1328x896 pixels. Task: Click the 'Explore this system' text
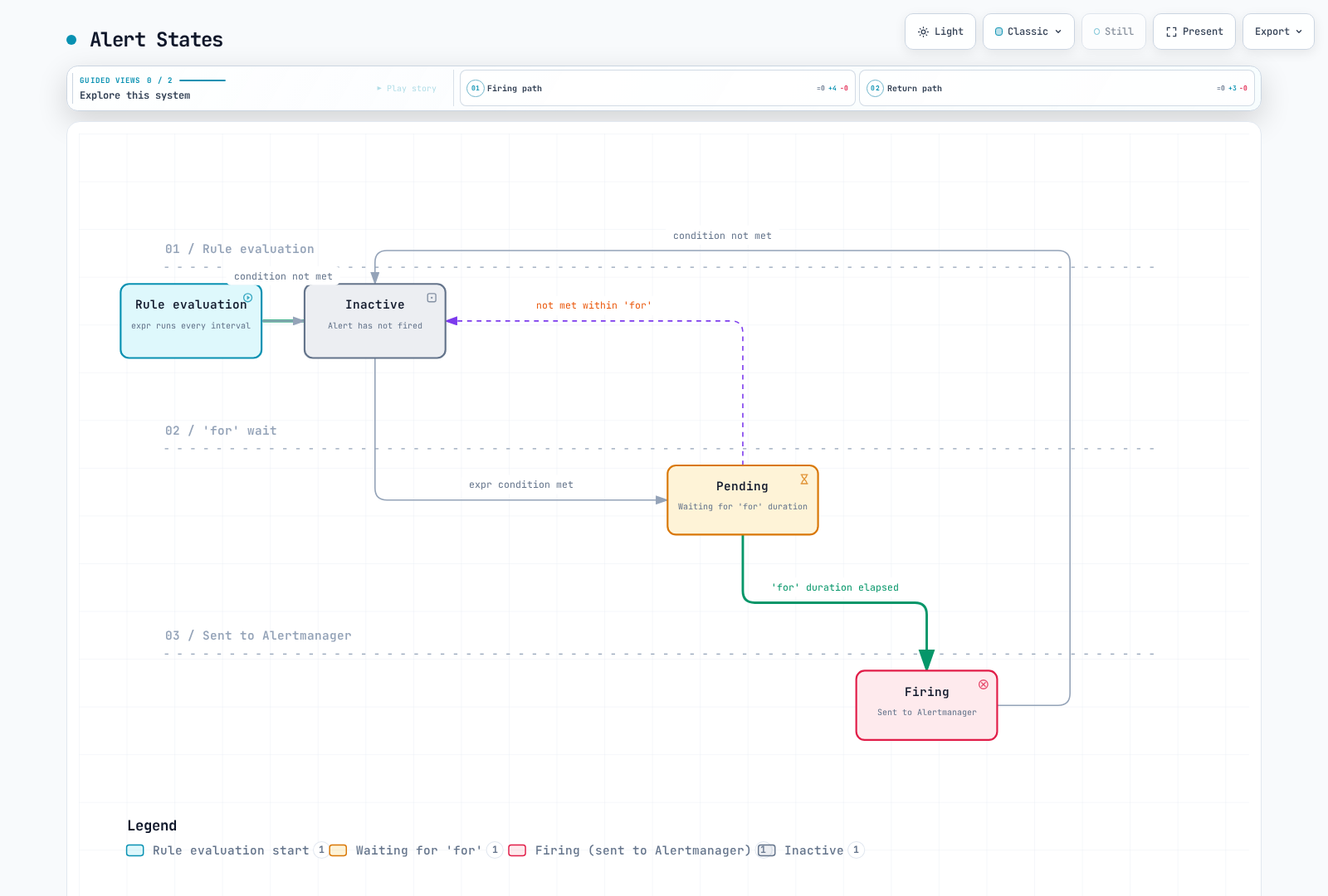[135, 95]
